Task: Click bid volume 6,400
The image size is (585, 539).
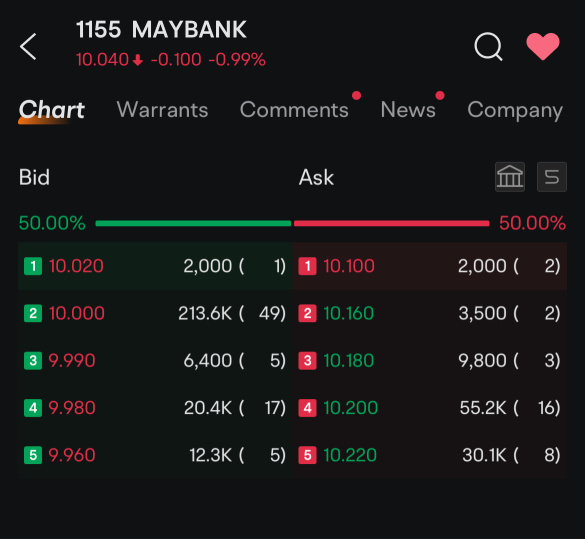Action: click(208, 361)
